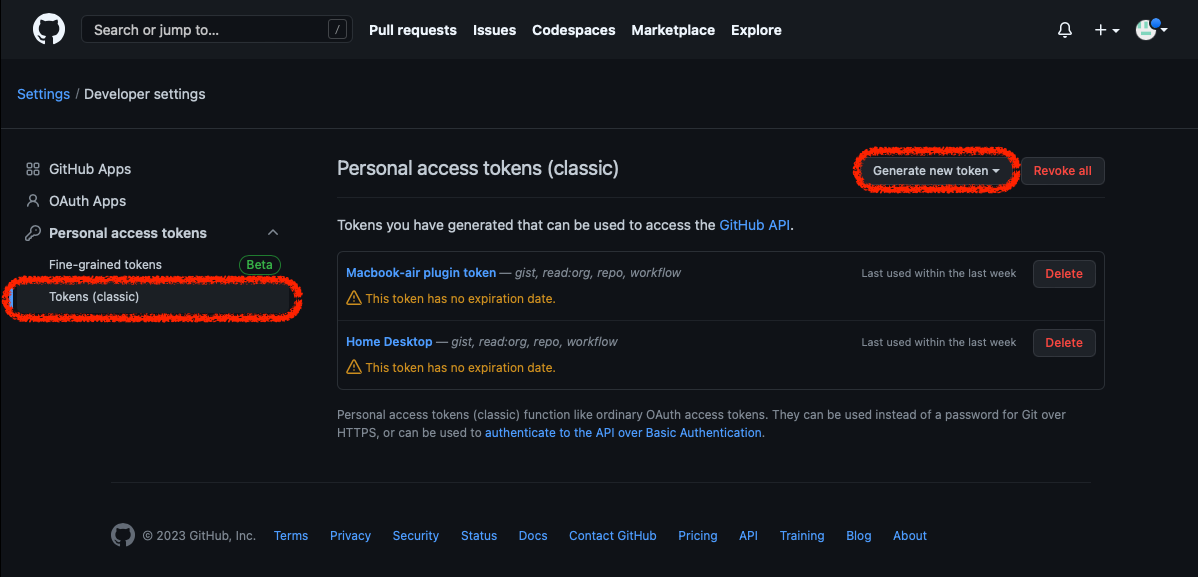Click the Beta badge beside Fine-grained tokens
This screenshot has width=1198, height=577.
click(x=260, y=264)
